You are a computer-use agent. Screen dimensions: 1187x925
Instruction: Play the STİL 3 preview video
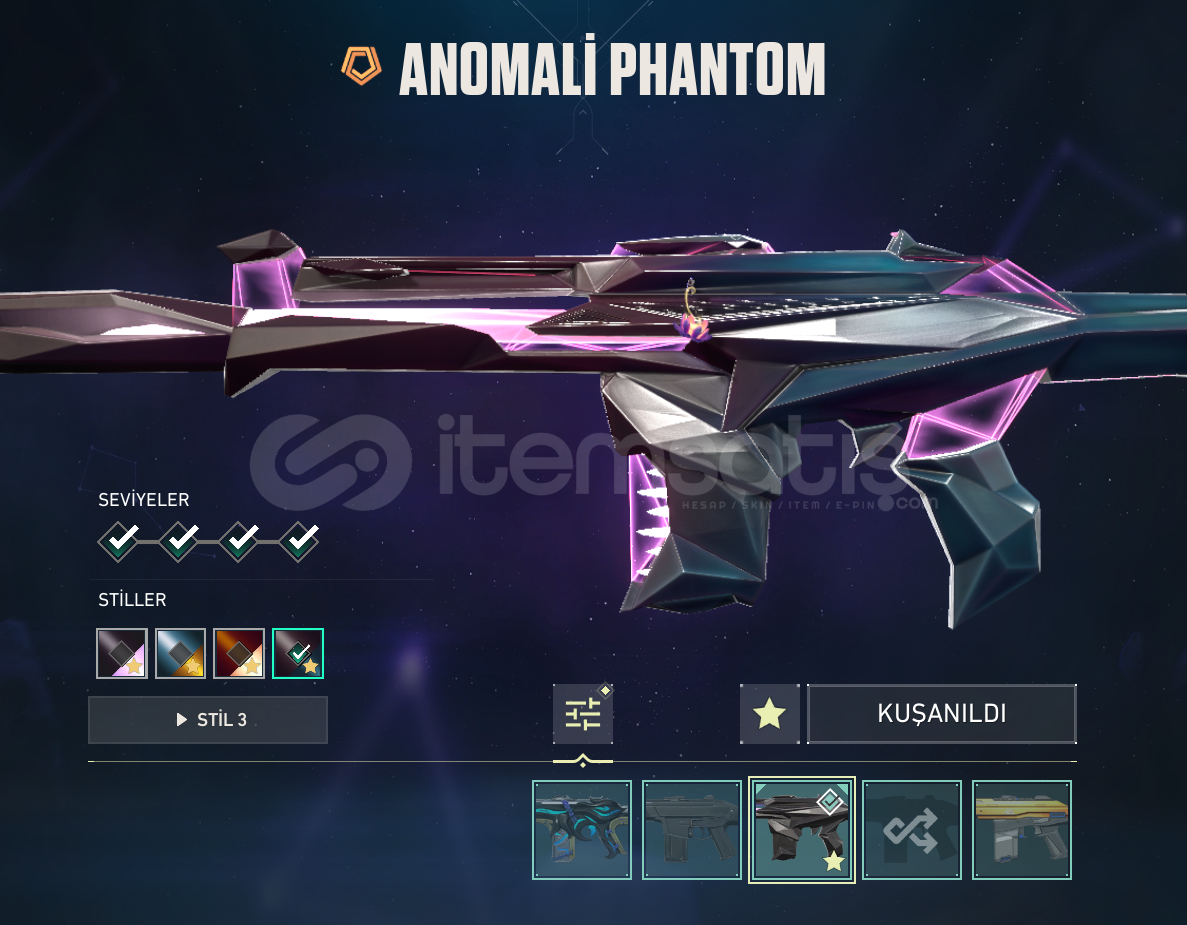pyautogui.click(x=208, y=720)
